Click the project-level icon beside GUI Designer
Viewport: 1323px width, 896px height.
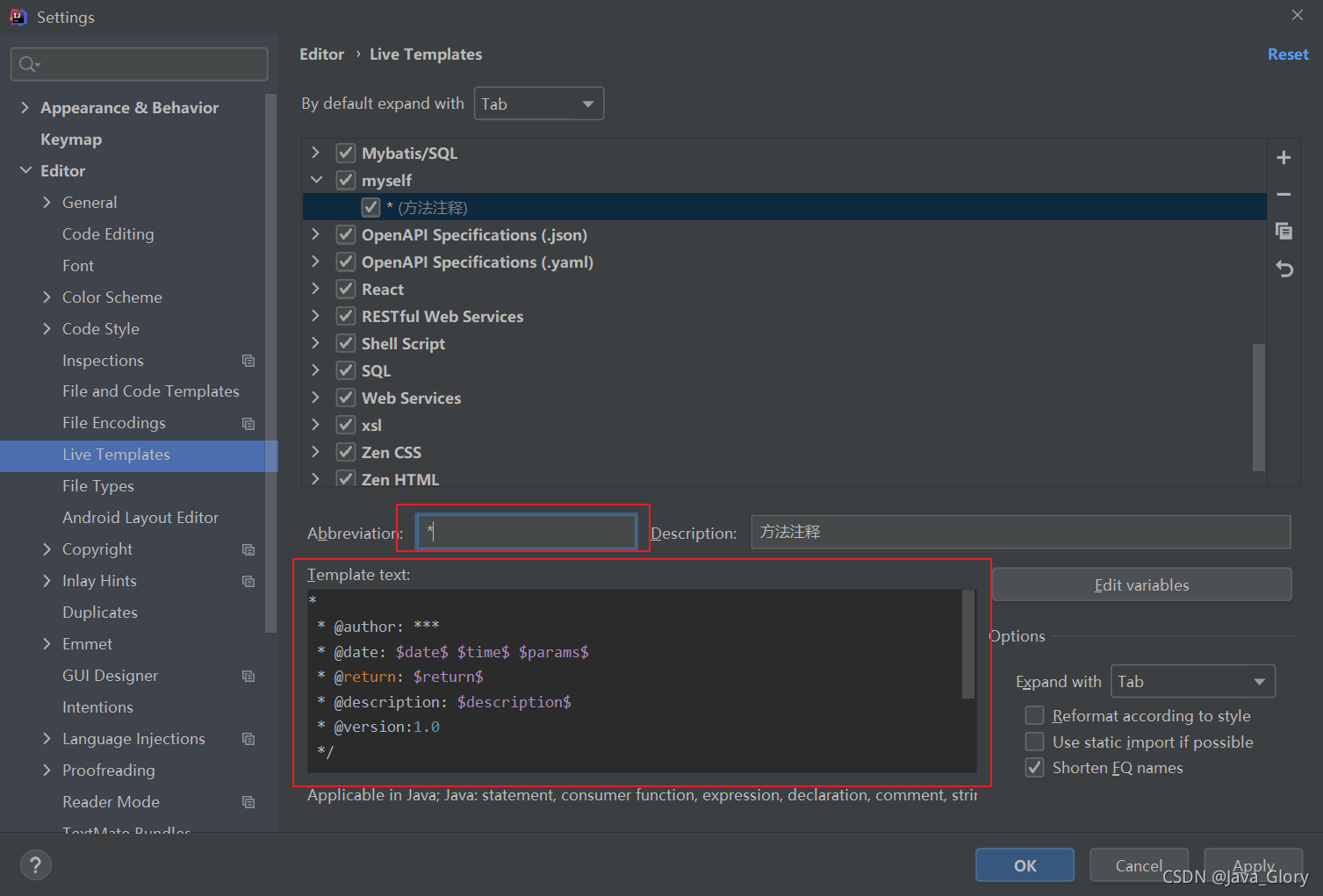point(248,677)
